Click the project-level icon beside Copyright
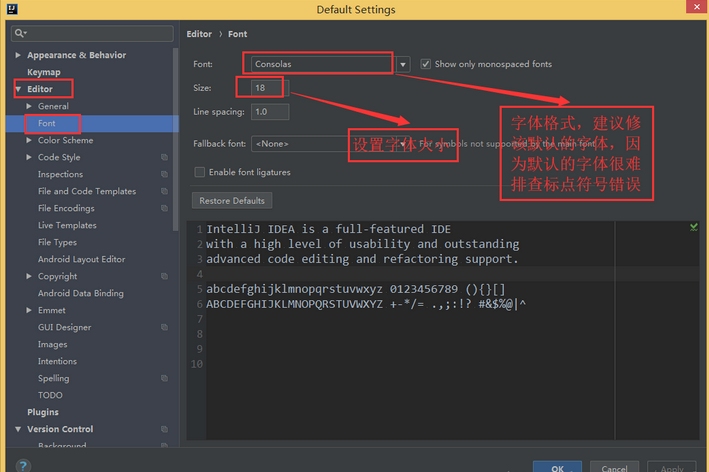Image resolution: width=709 pixels, height=472 pixels. click(x=164, y=276)
